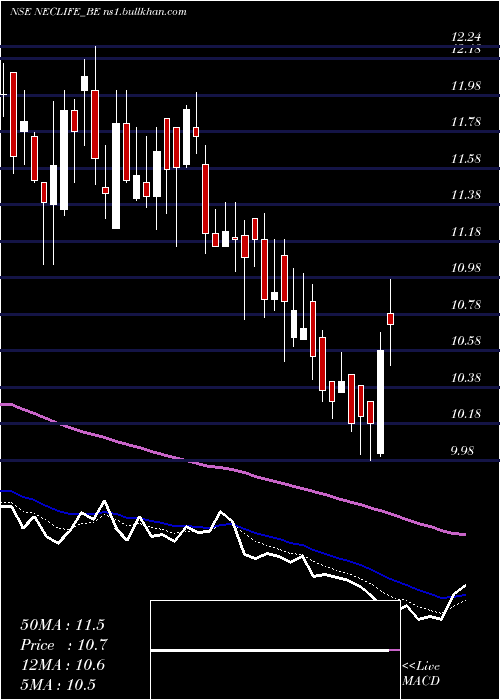Click the Price : 10.7 readout

64,645
